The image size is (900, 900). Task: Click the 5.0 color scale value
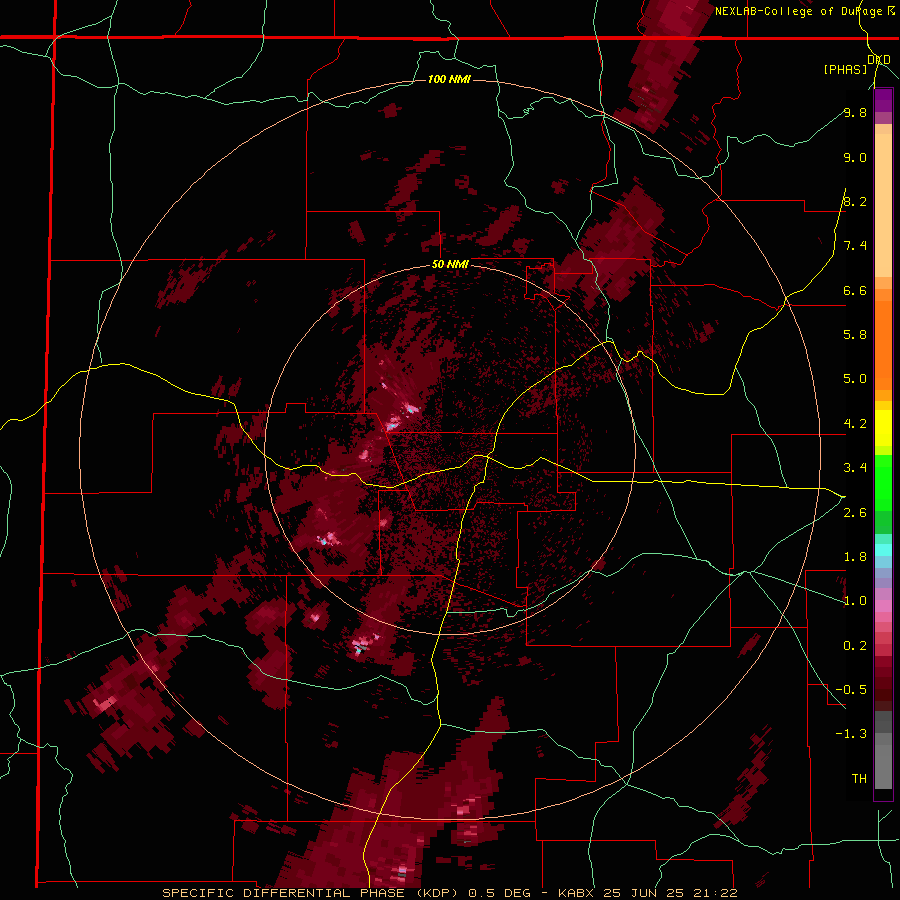(x=855, y=379)
